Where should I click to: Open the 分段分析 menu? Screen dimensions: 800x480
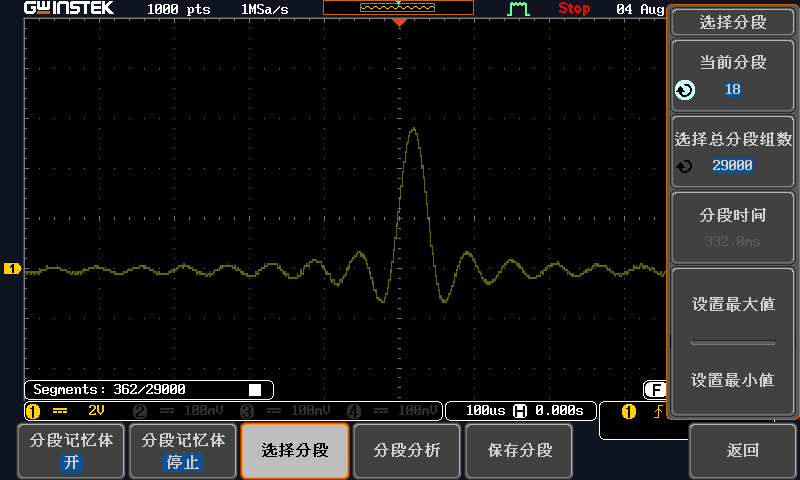[407, 451]
